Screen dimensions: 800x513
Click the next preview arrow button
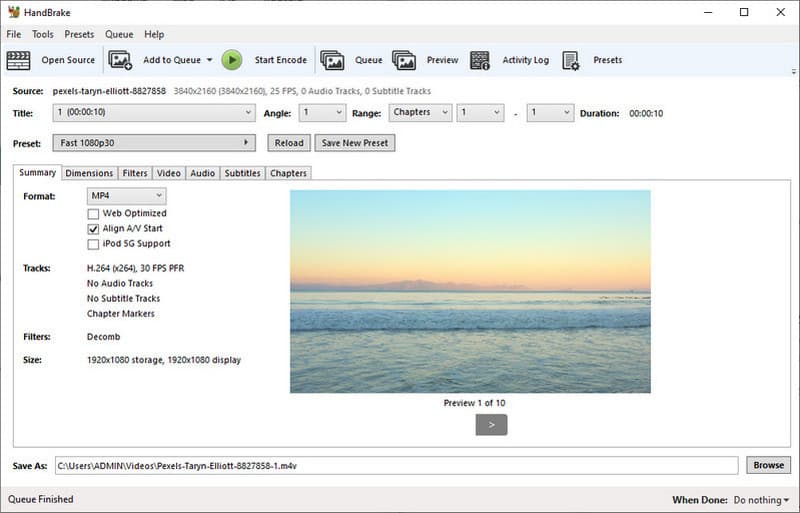pos(491,425)
